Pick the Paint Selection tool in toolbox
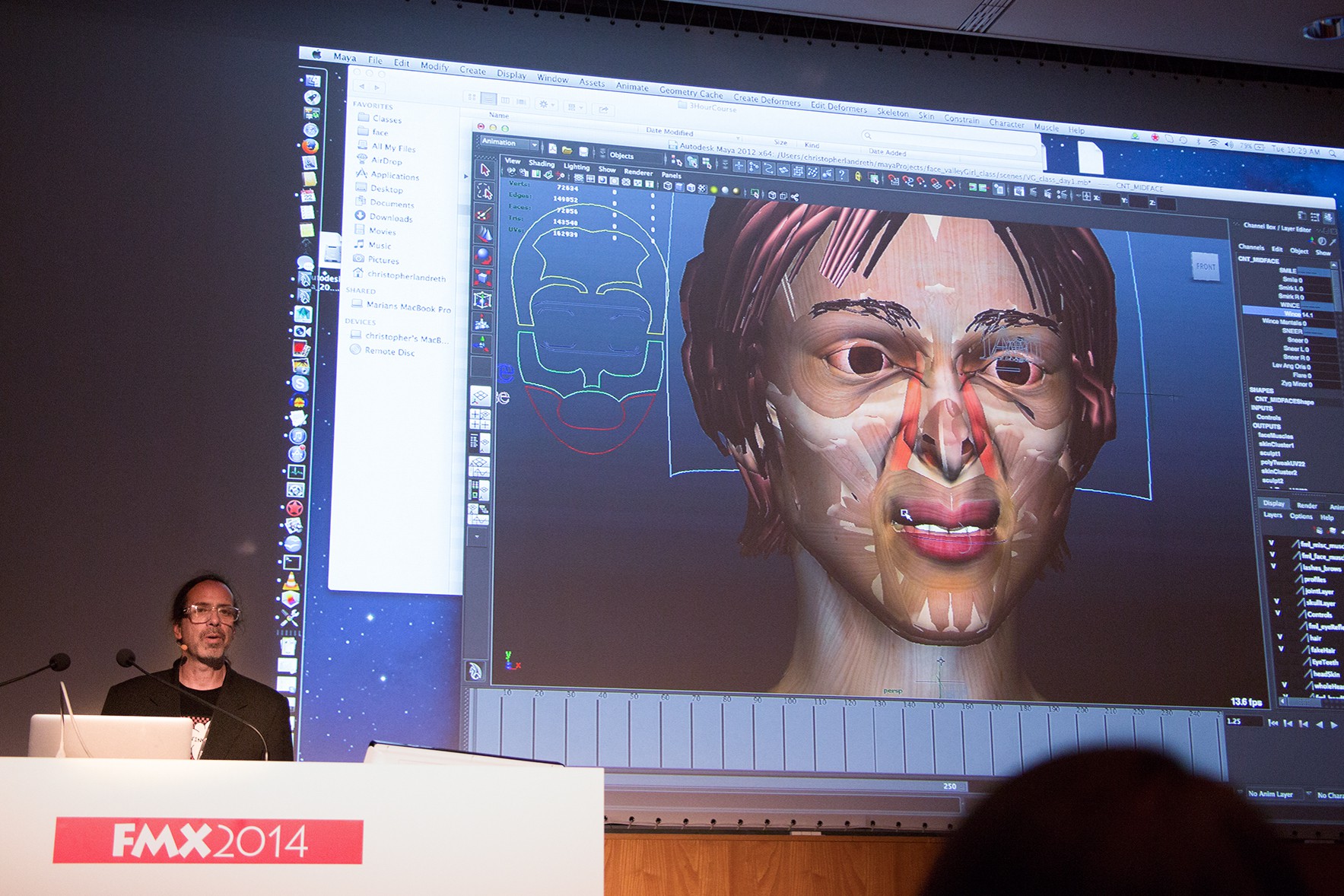Screen dimensions: 1344x896 tap(484, 213)
